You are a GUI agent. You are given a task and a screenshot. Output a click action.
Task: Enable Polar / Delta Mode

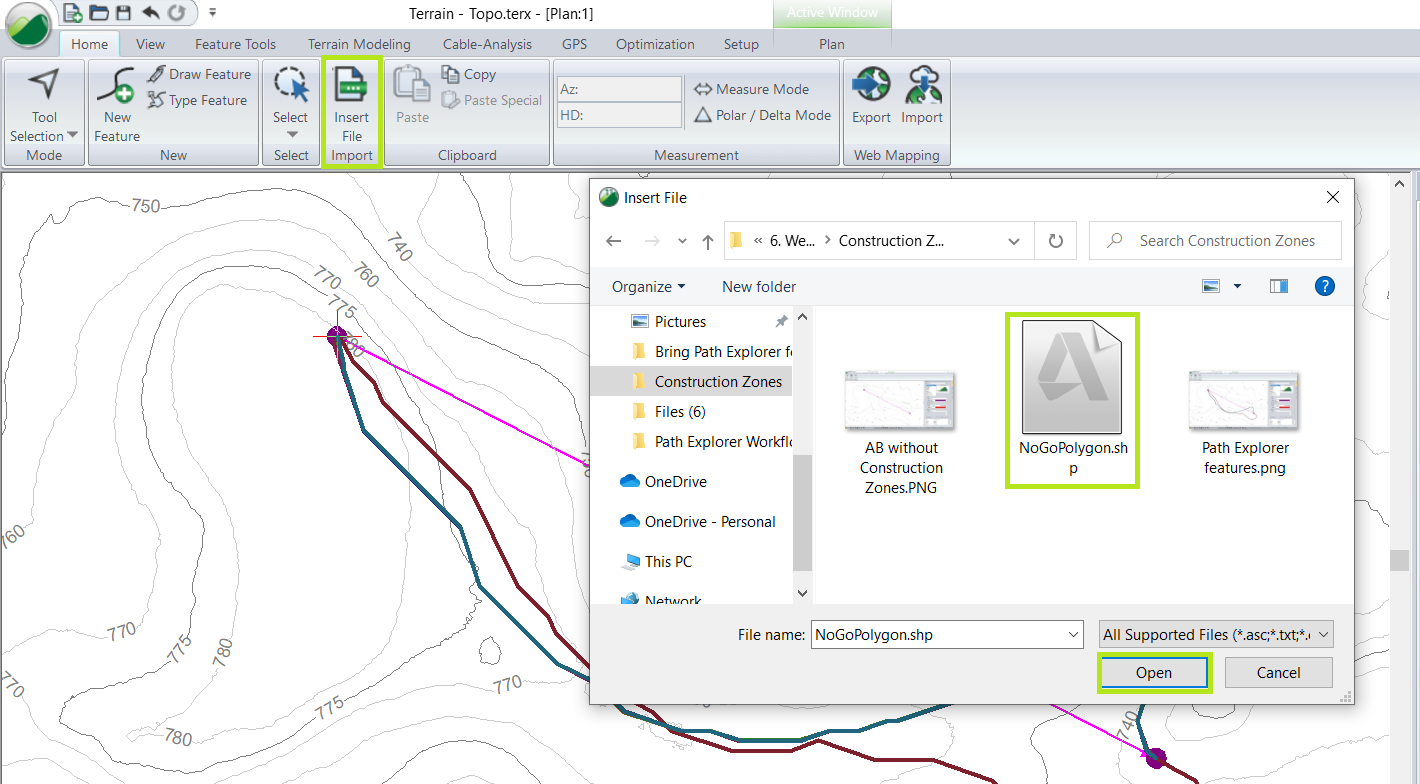763,115
